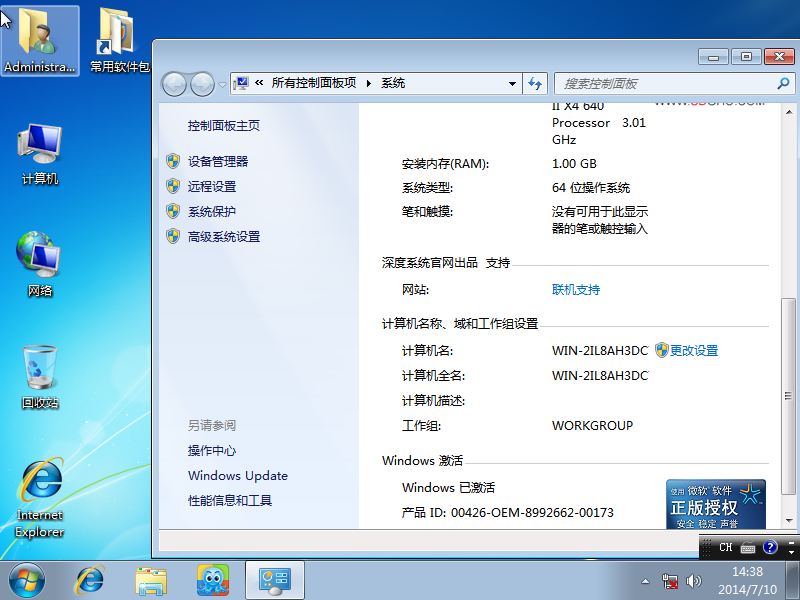Open Windows Explorer from the taskbar
The width and height of the screenshot is (800, 600).
tap(151, 581)
